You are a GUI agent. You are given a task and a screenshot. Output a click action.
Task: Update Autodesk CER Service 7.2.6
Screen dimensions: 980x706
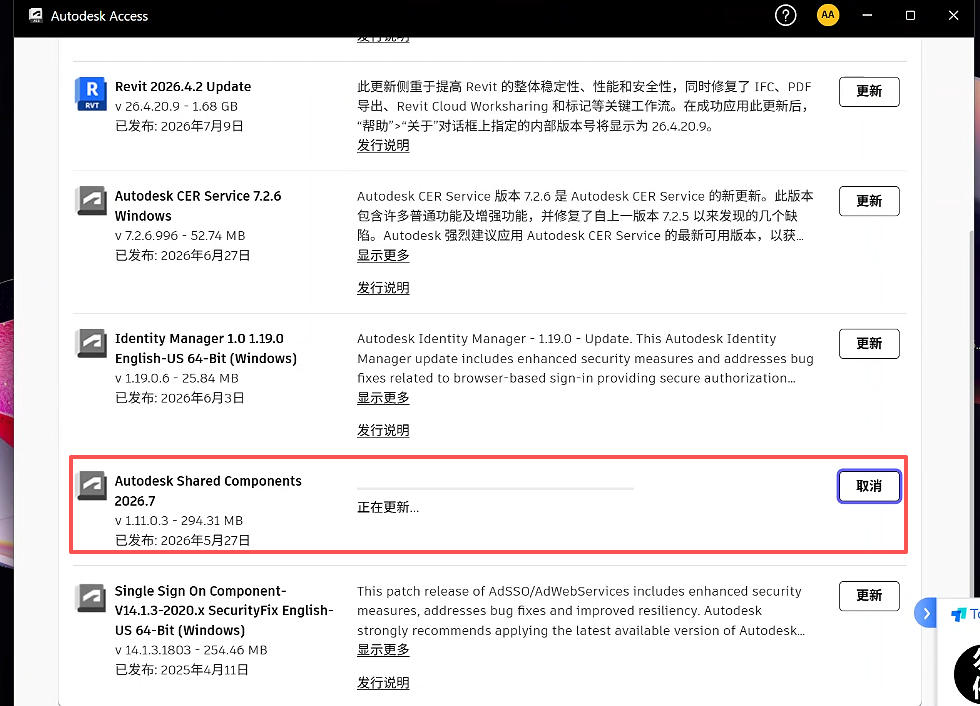coord(869,201)
